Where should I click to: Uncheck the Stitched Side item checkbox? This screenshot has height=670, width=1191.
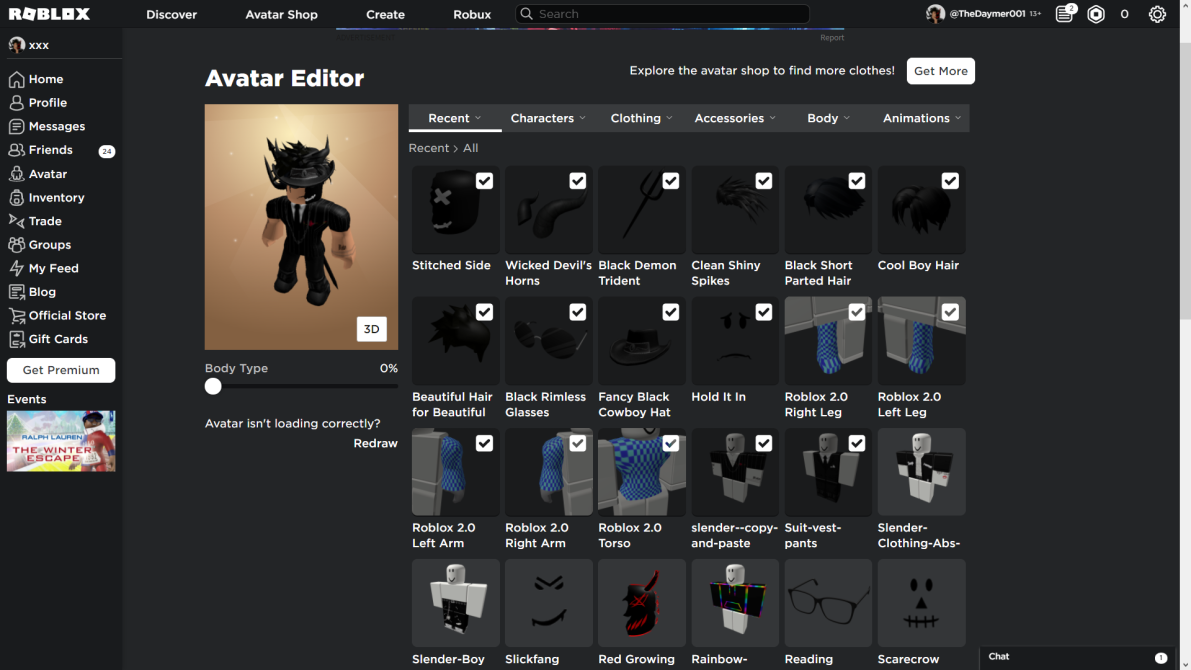point(485,181)
